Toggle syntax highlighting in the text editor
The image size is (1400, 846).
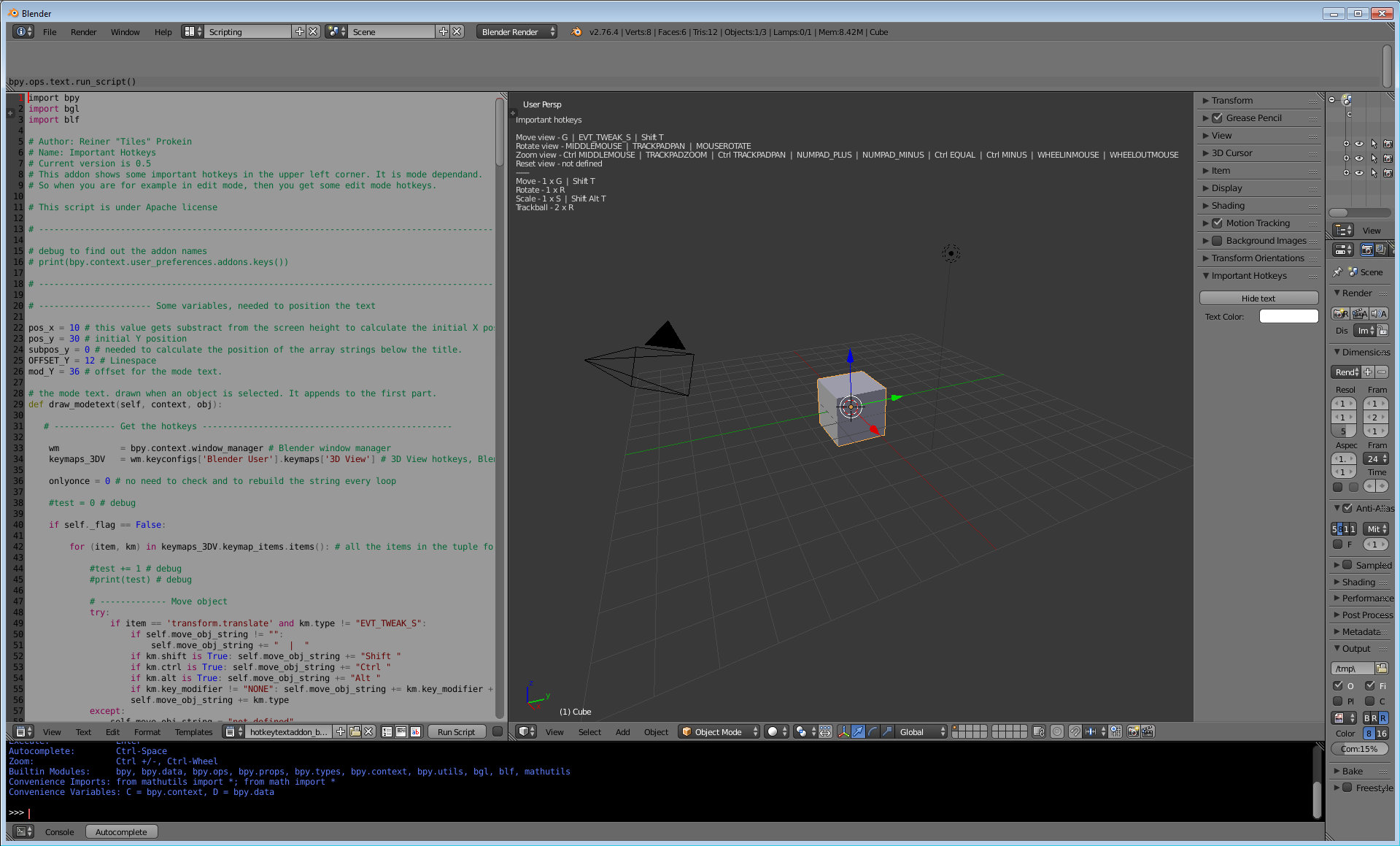coord(415,731)
